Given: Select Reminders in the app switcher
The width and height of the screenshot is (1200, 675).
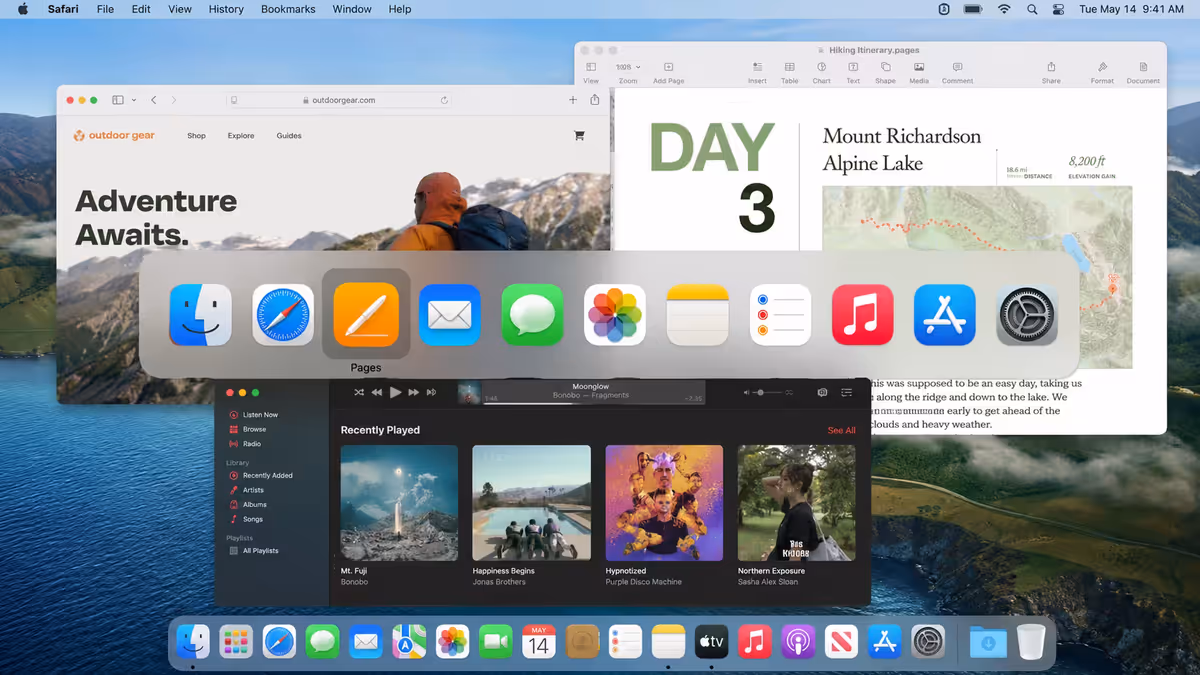Looking at the screenshot, I should point(780,315).
